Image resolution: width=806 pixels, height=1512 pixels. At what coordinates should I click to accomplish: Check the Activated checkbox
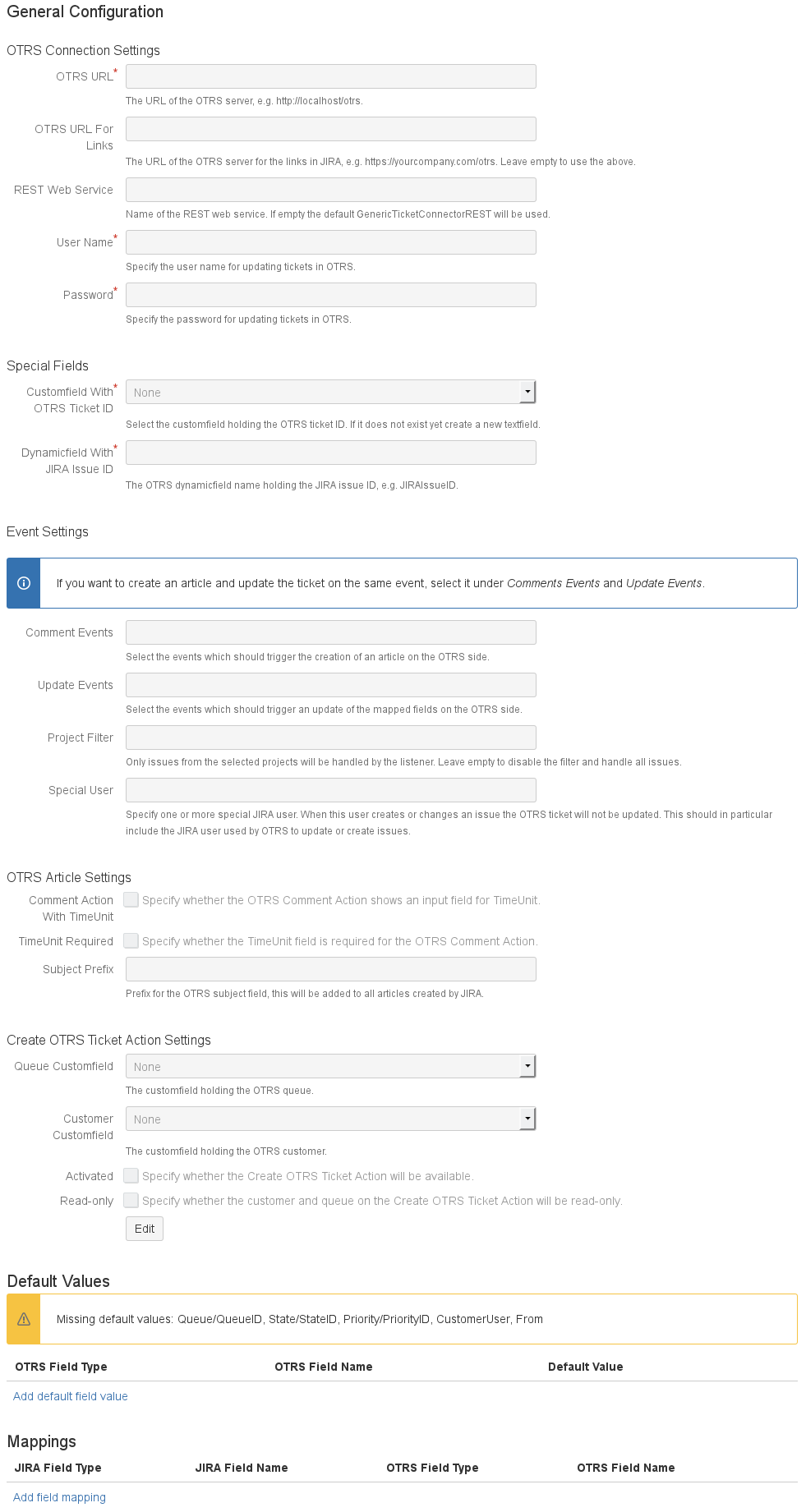[131, 1176]
